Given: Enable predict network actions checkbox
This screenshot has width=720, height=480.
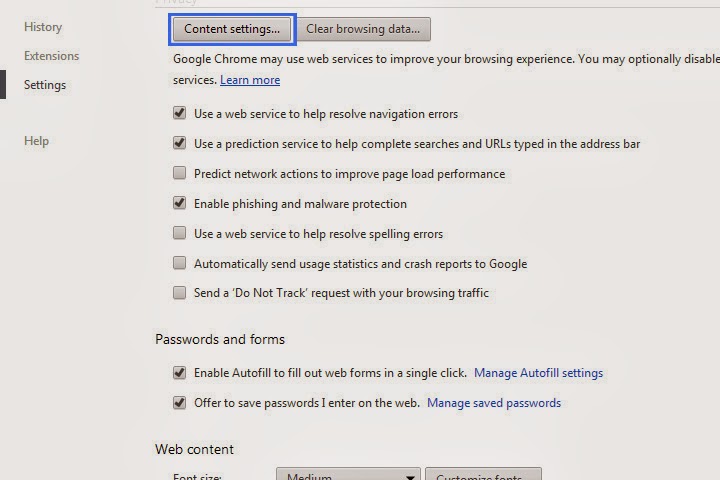Looking at the screenshot, I should [x=180, y=173].
